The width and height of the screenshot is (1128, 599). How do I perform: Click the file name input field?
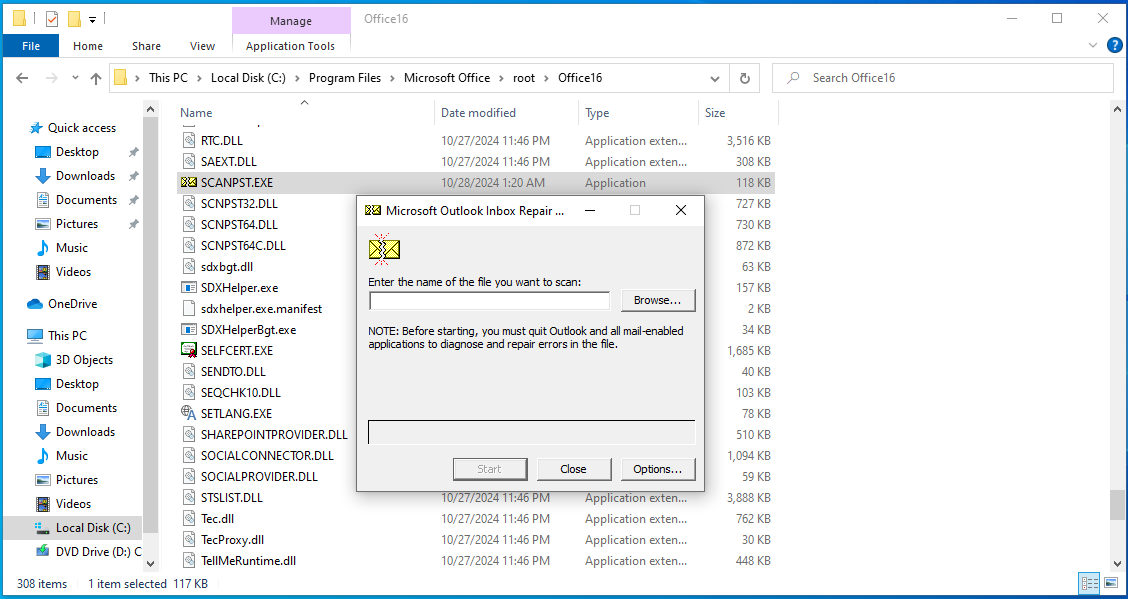coord(489,301)
